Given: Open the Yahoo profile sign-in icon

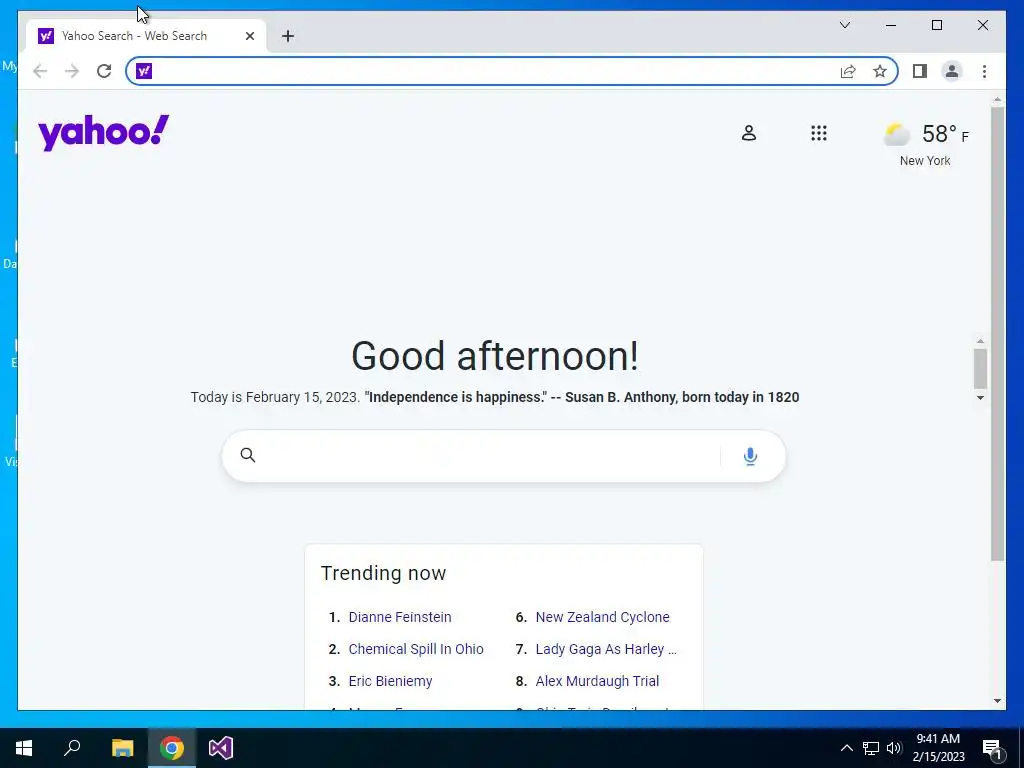Looking at the screenshot, I should pos(748,133).
